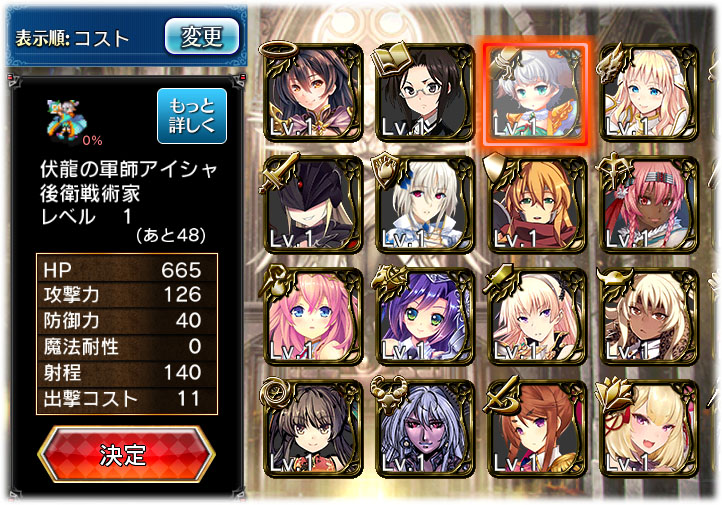Pick the blonde laughing unit with lotus icon

click(649, 429)
